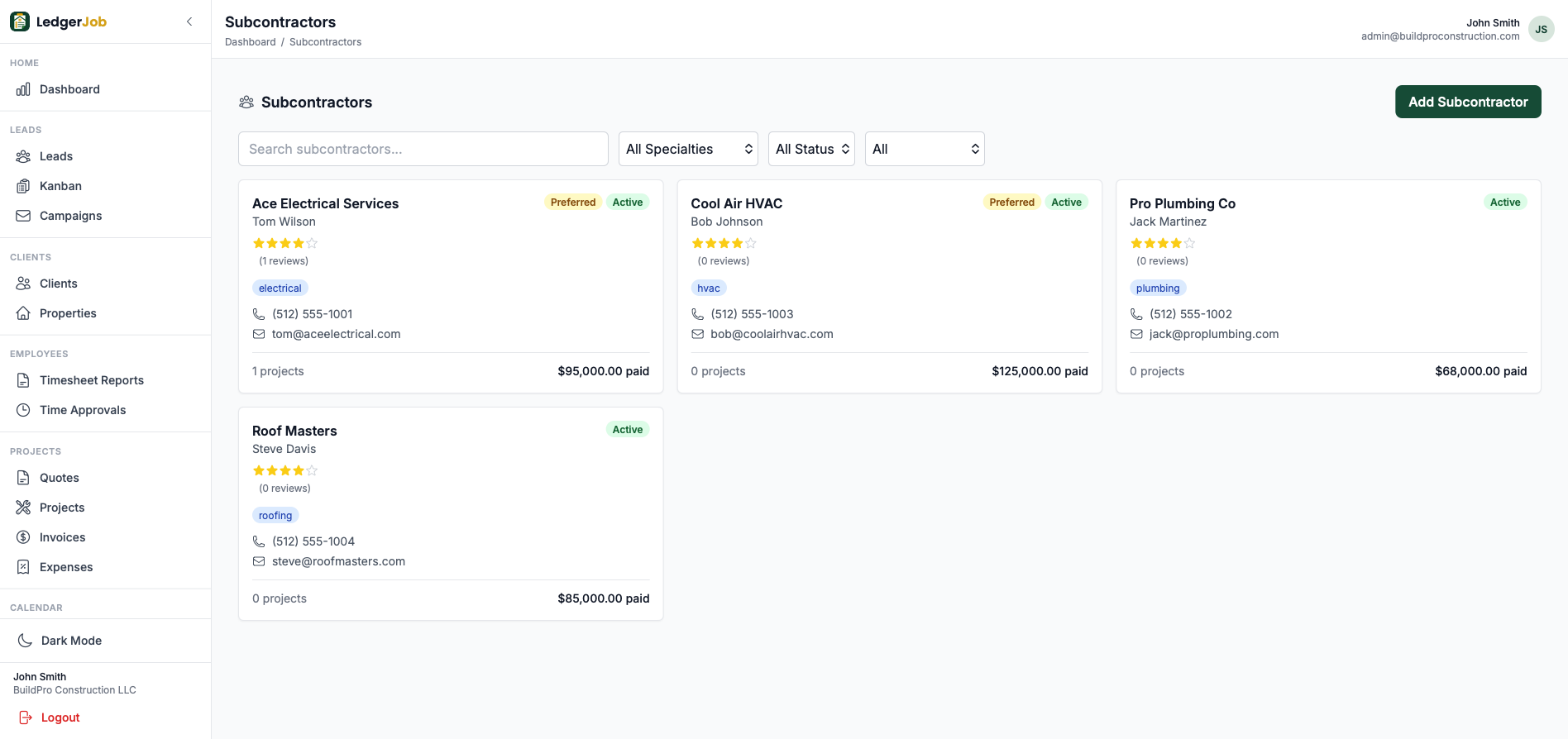Click Dashboard breadcrumb link
1568x739 pixels.
(251, 42)
